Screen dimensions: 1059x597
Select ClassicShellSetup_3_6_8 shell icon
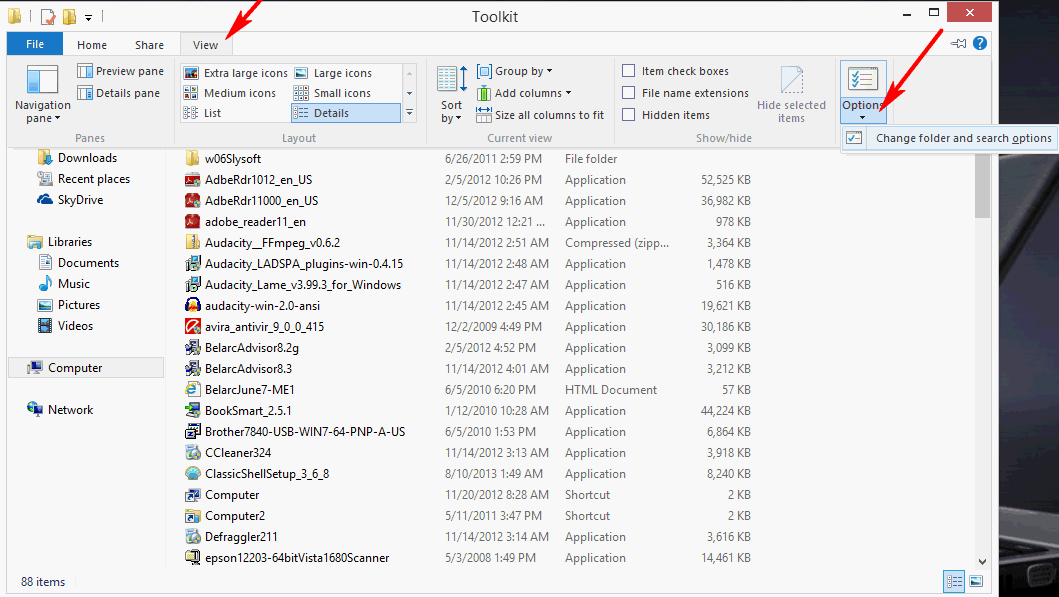coord(192,473)
